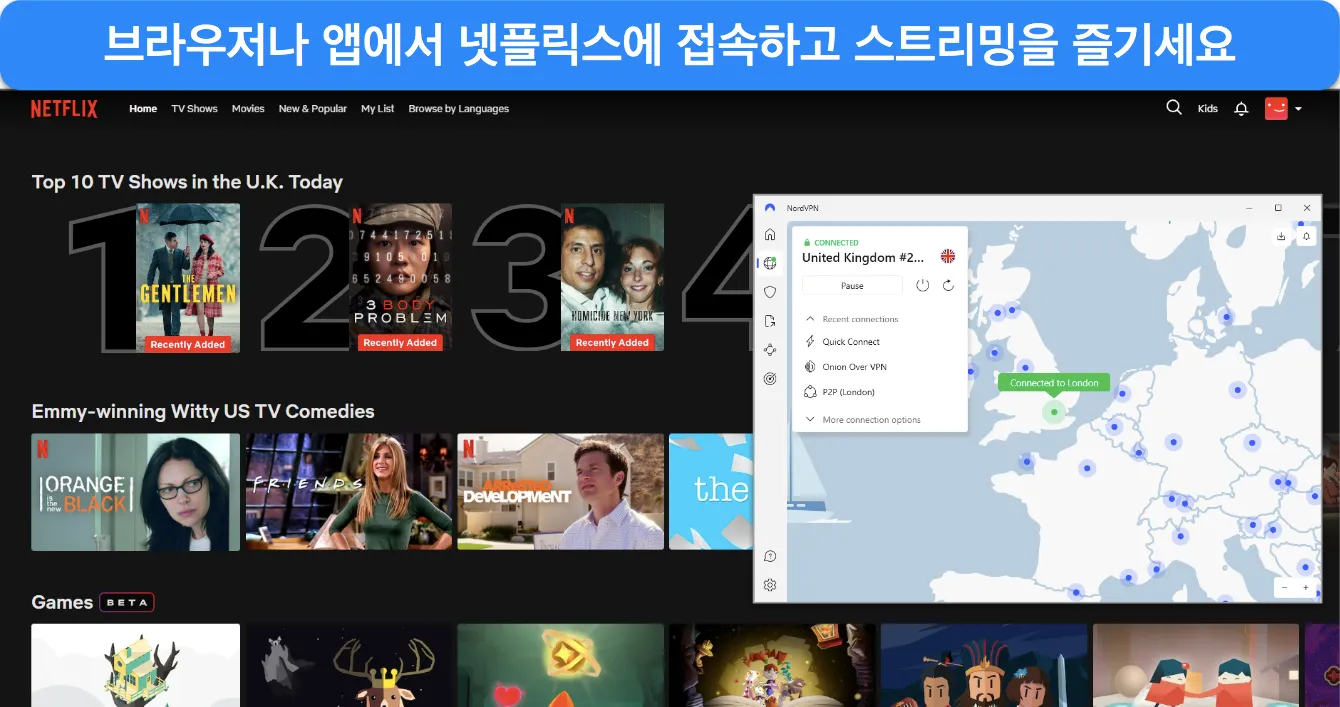The image size is (1340, 707).
Task: Click Recently Added badge on Homicide New York
Action: (612, 343)
